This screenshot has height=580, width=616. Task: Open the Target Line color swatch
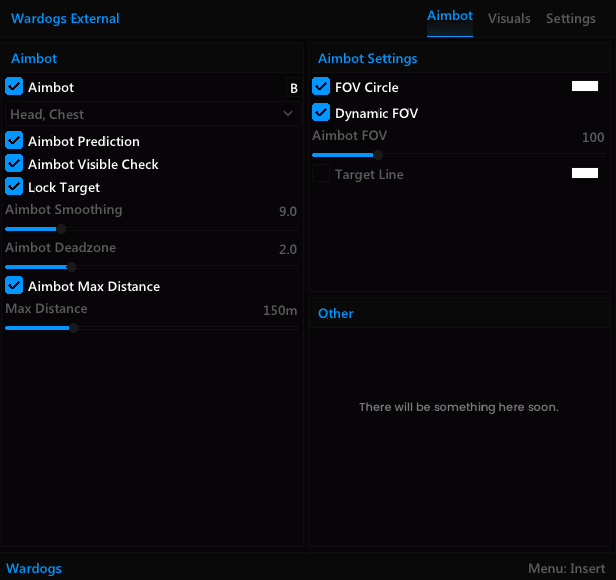[x=585, y=173]
